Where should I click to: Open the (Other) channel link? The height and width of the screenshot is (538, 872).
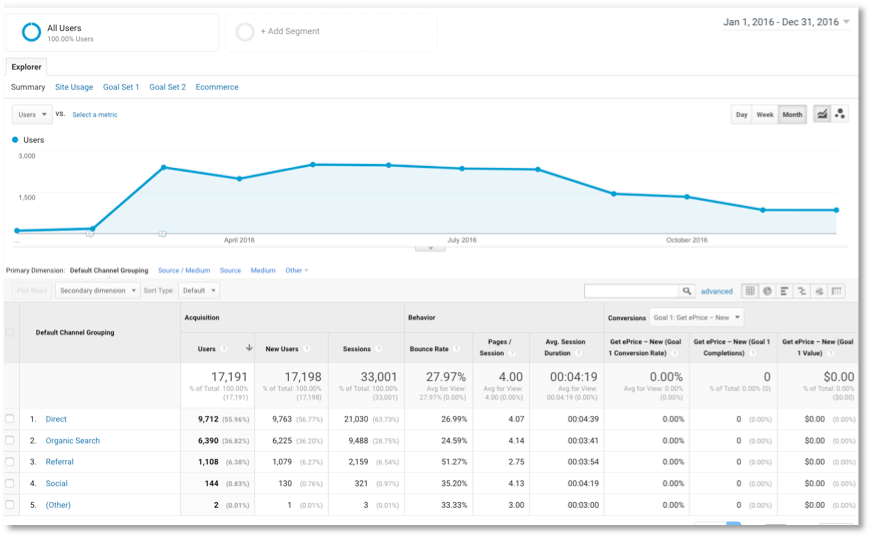pyautogui.click(x=58, y=505)
